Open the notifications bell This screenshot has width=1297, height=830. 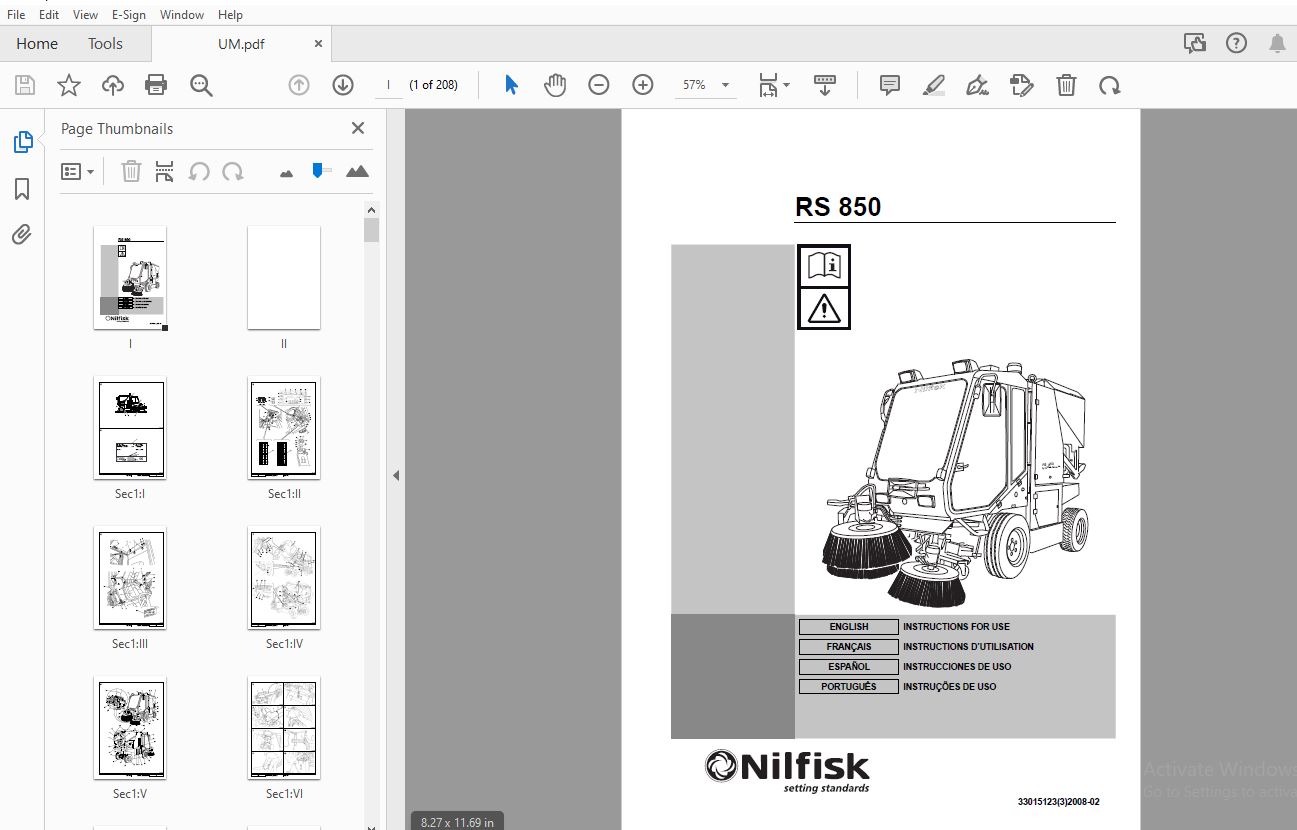click(1277, 43)
